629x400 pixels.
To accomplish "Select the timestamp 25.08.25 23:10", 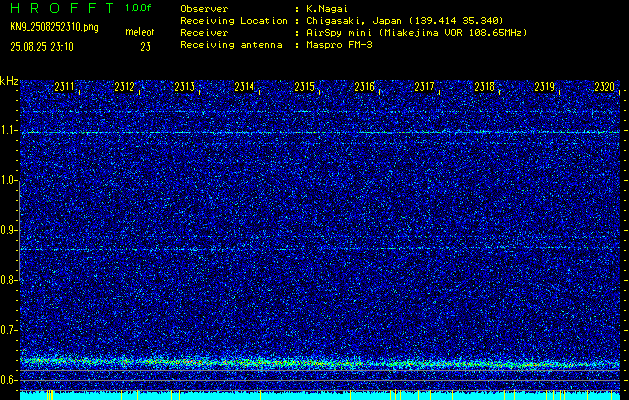I will click(42, 47).
